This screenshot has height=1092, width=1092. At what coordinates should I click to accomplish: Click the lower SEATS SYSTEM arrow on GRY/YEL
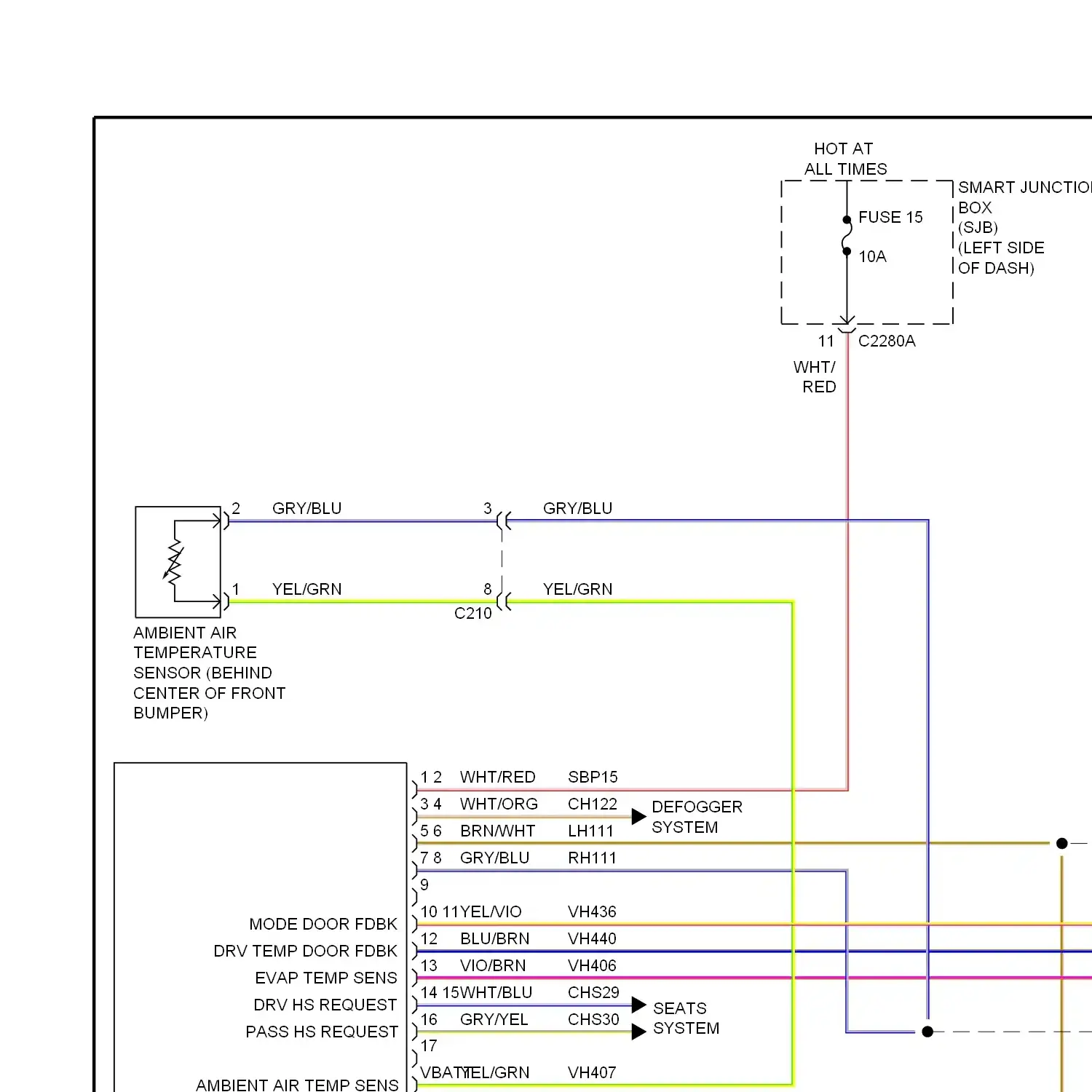(x=638, y=1032)
